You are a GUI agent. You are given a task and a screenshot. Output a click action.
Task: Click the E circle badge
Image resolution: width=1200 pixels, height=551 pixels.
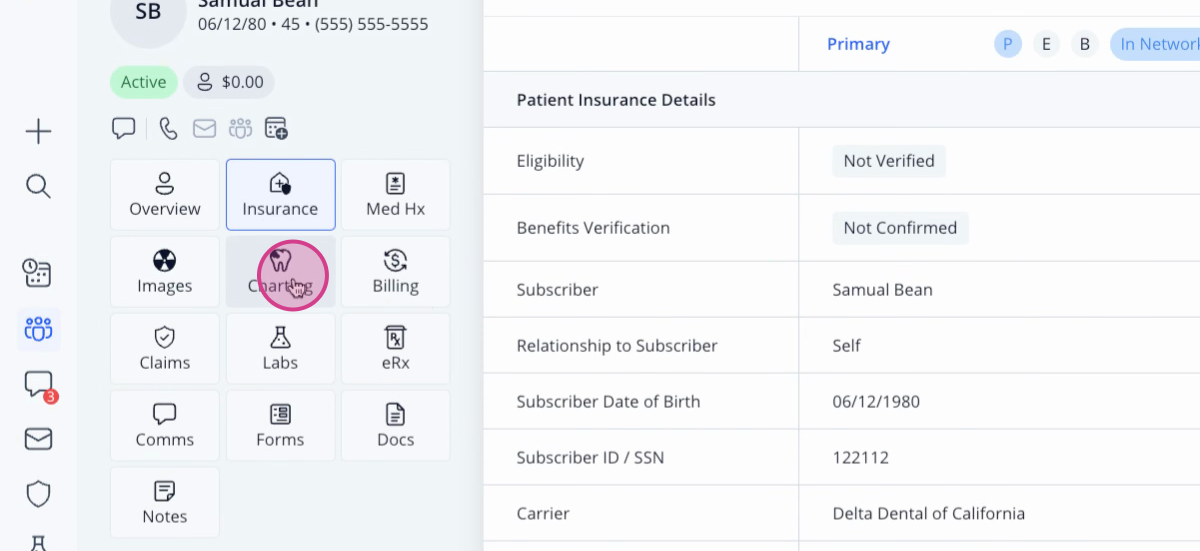tap(1046, 44)
